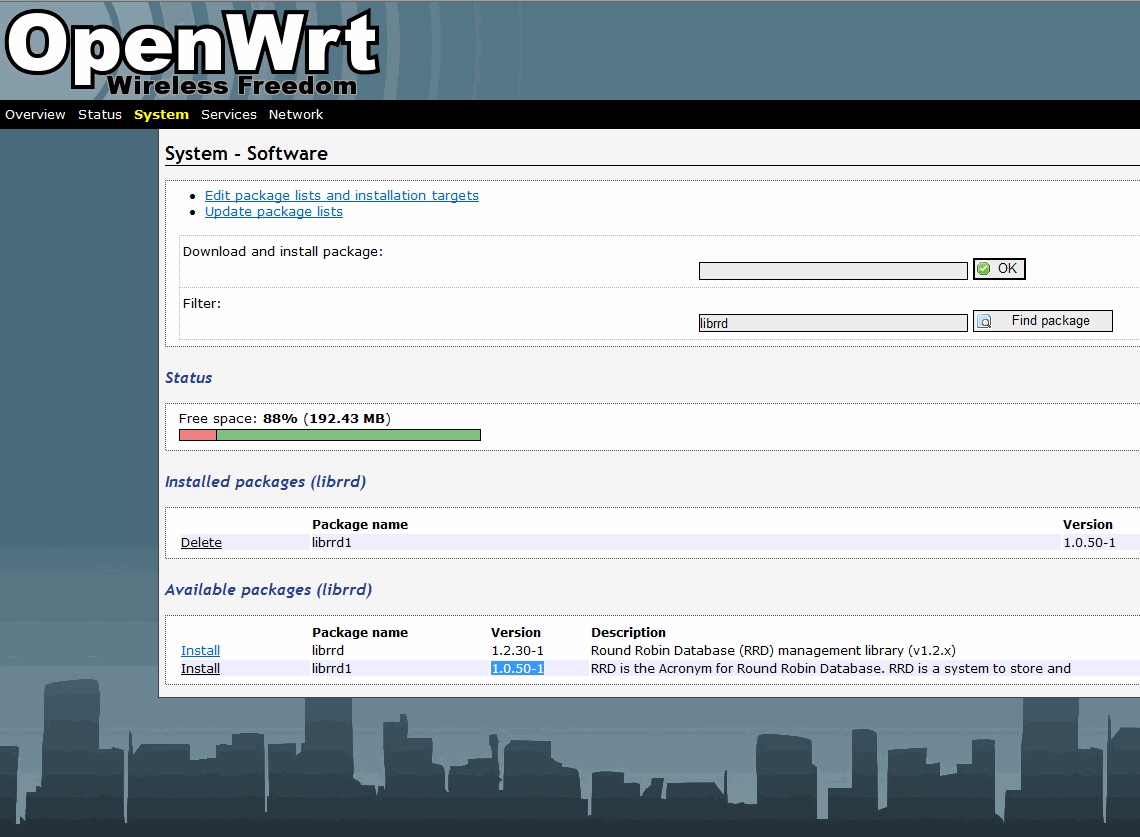Go to the Services menu

[x=229, y=115]
